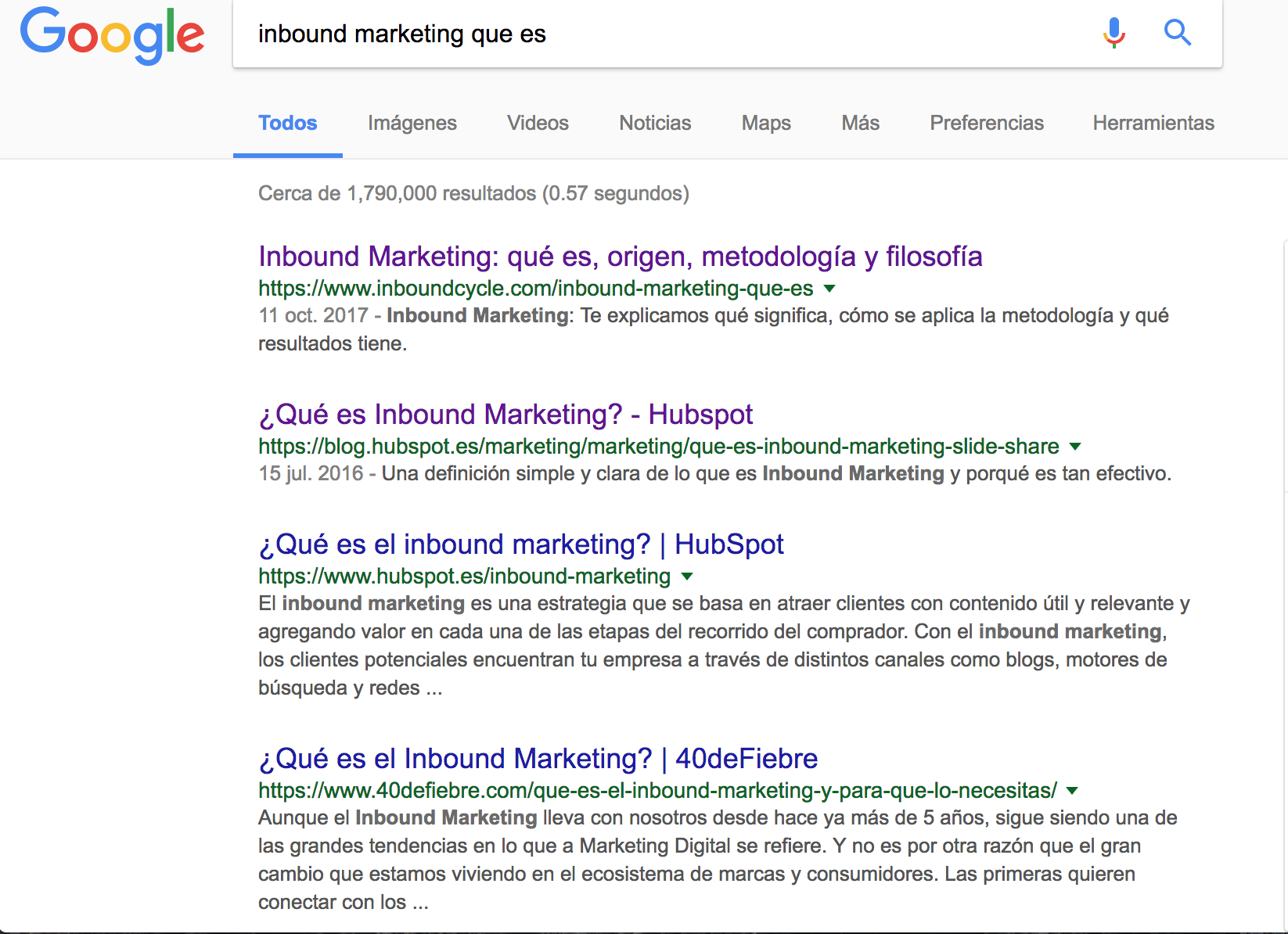Expand dropdown arrow next to www.hubspot.es URL
The width and height of the screenshot is (1288, 934).
pos(687,577)
